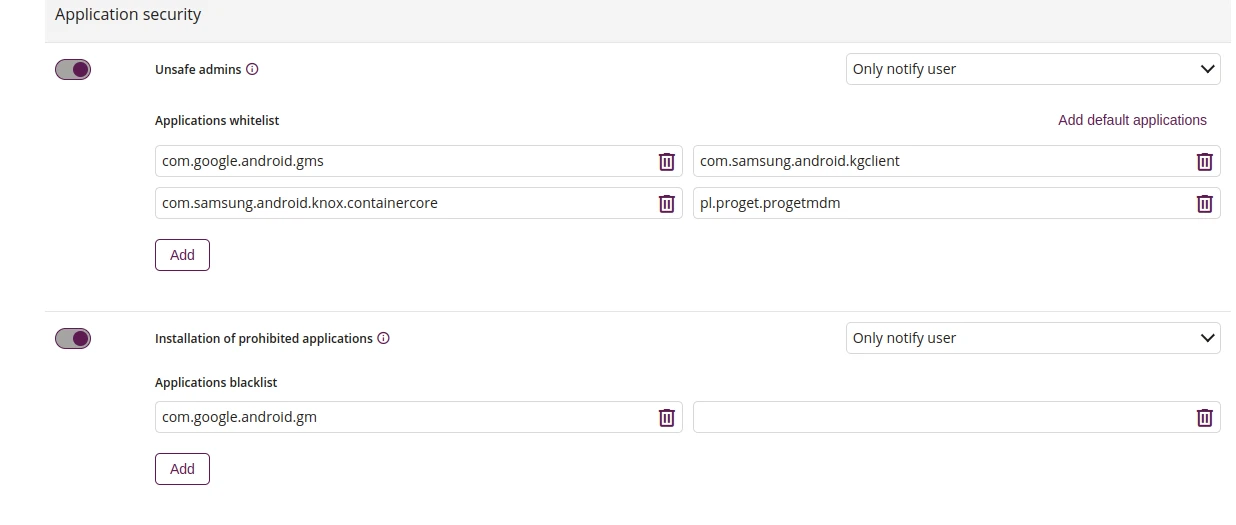Viewport: 1236px width, 525px height.
Task: Select the Application security section header
Action: (x=128, y=15)
